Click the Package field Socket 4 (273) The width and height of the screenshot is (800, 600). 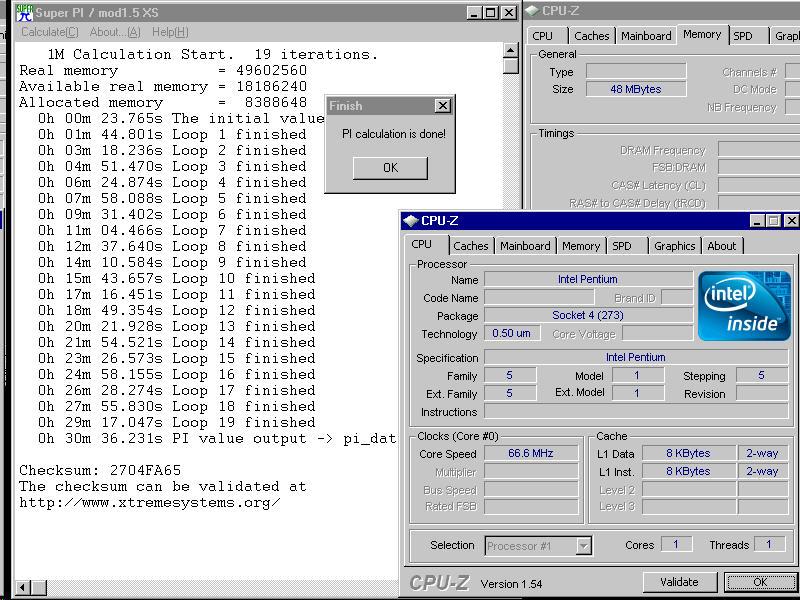[x=588, y=315]
